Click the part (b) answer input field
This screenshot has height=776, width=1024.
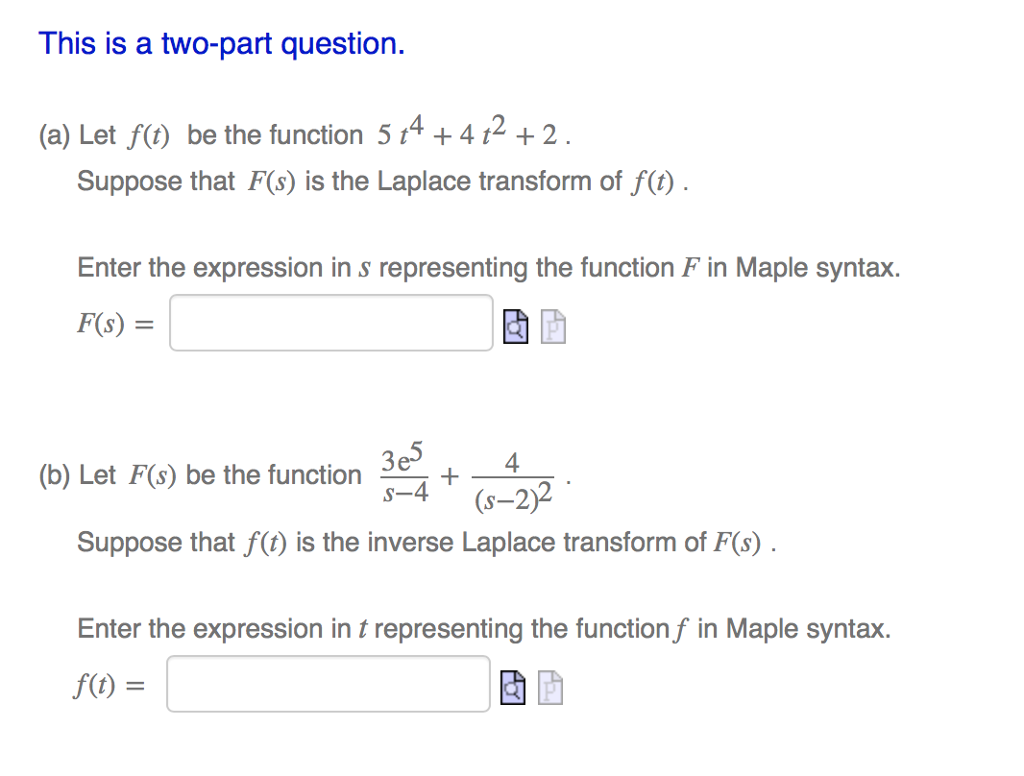pos(327,683)
